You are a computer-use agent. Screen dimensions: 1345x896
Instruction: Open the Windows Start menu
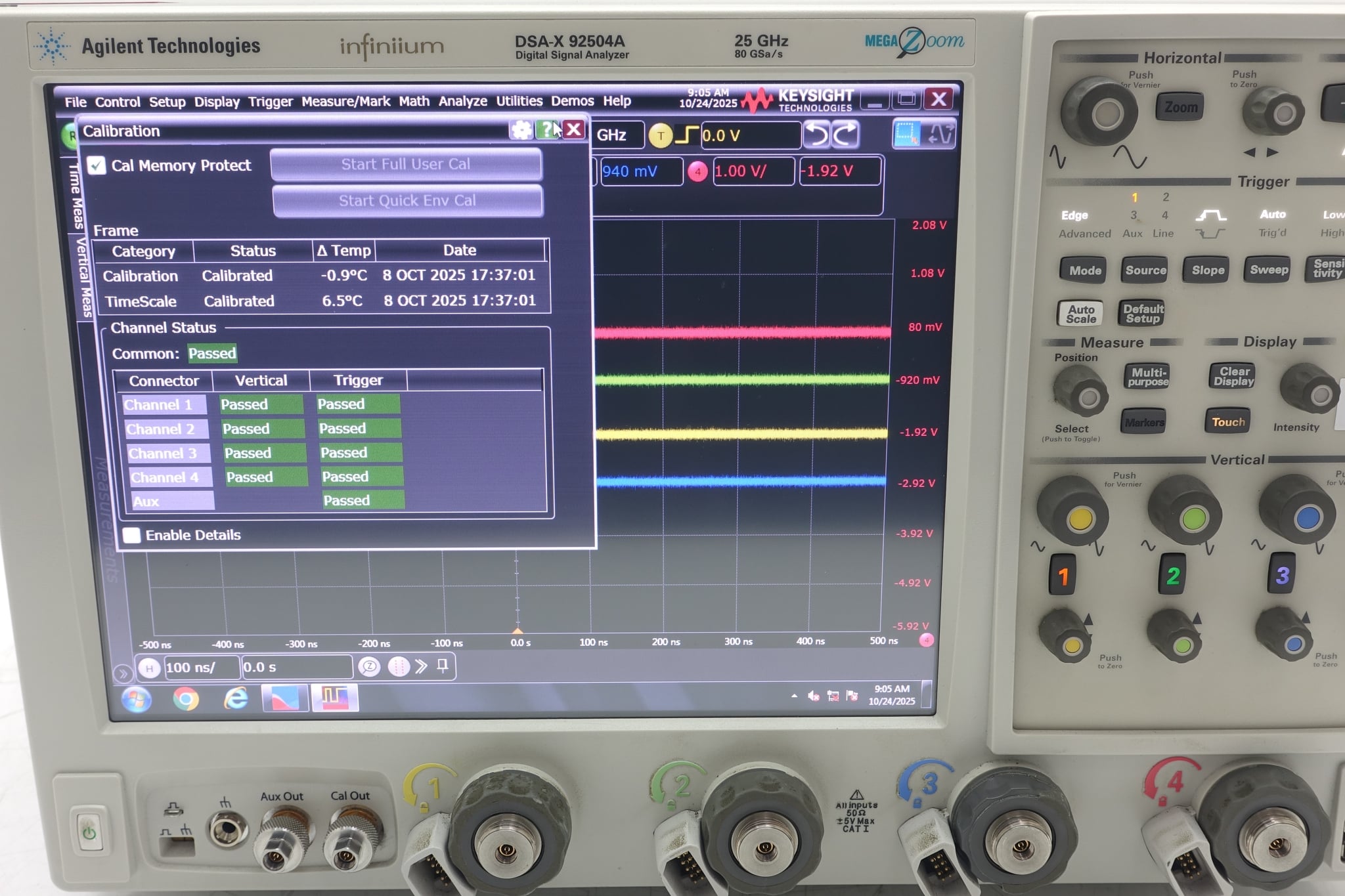tap(137, 700)
